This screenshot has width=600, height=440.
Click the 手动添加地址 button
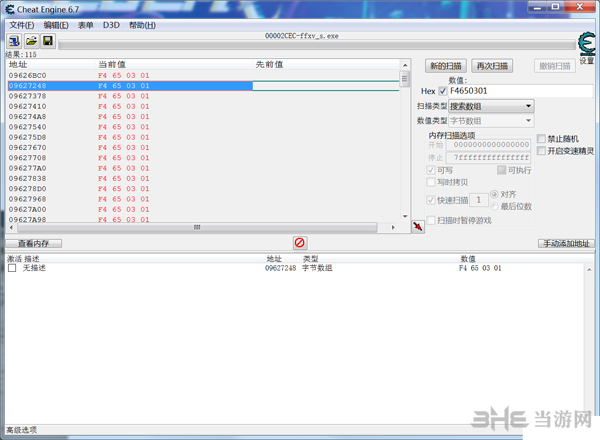[566, 243]
